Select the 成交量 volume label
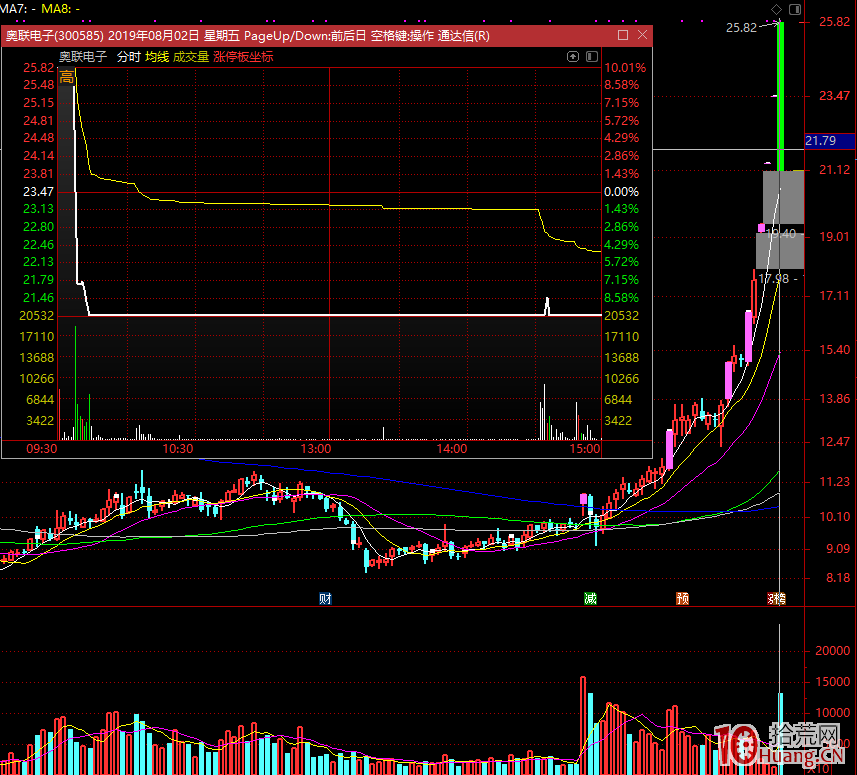857x775 pixels. [191, 57]
